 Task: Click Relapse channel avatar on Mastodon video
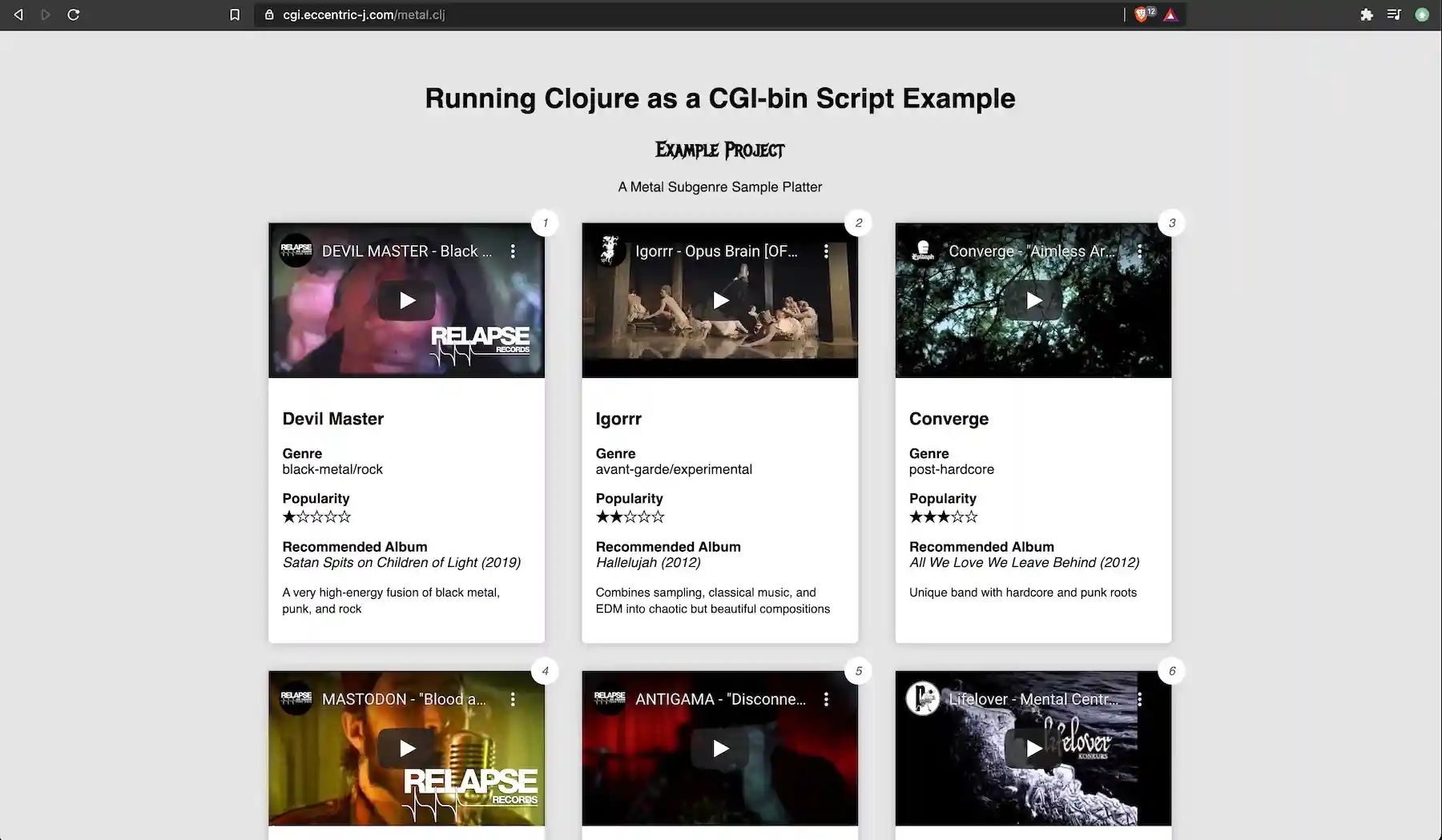tap(296, 698)
